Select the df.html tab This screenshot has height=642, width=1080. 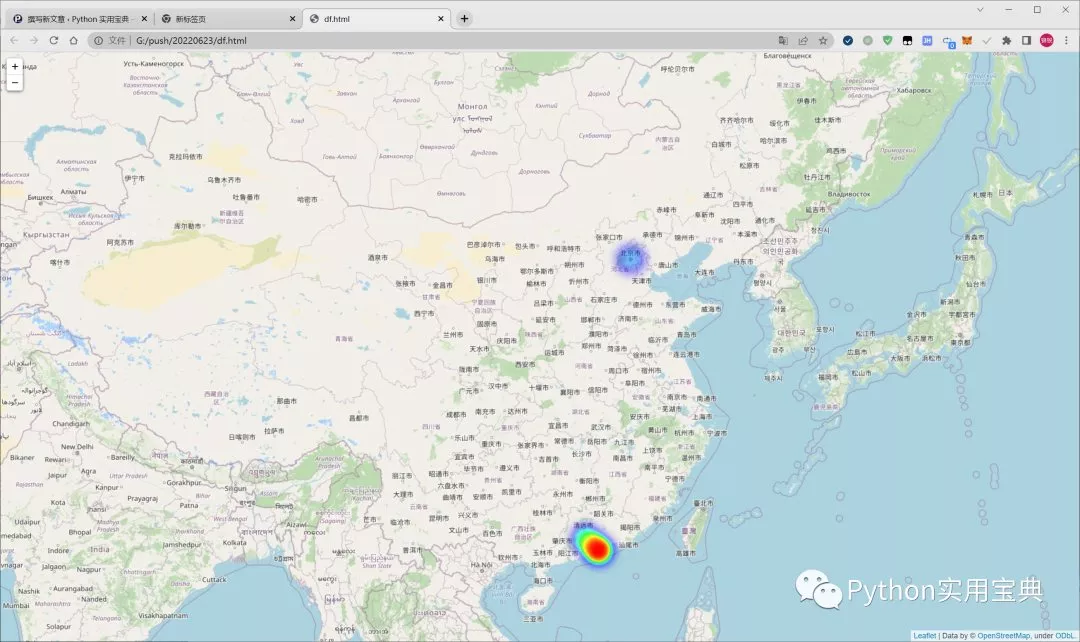pos(375,19)
